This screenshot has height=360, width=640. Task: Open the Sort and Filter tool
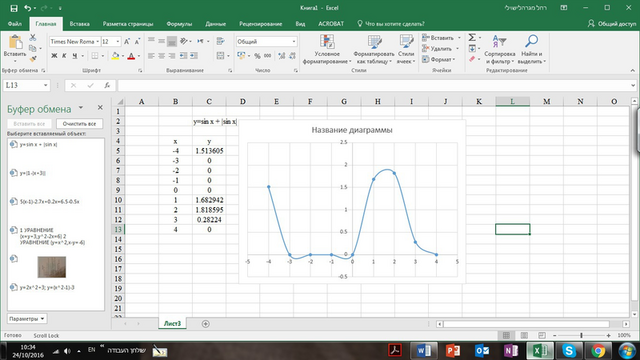pyautogui.click(x=500, y=49)
